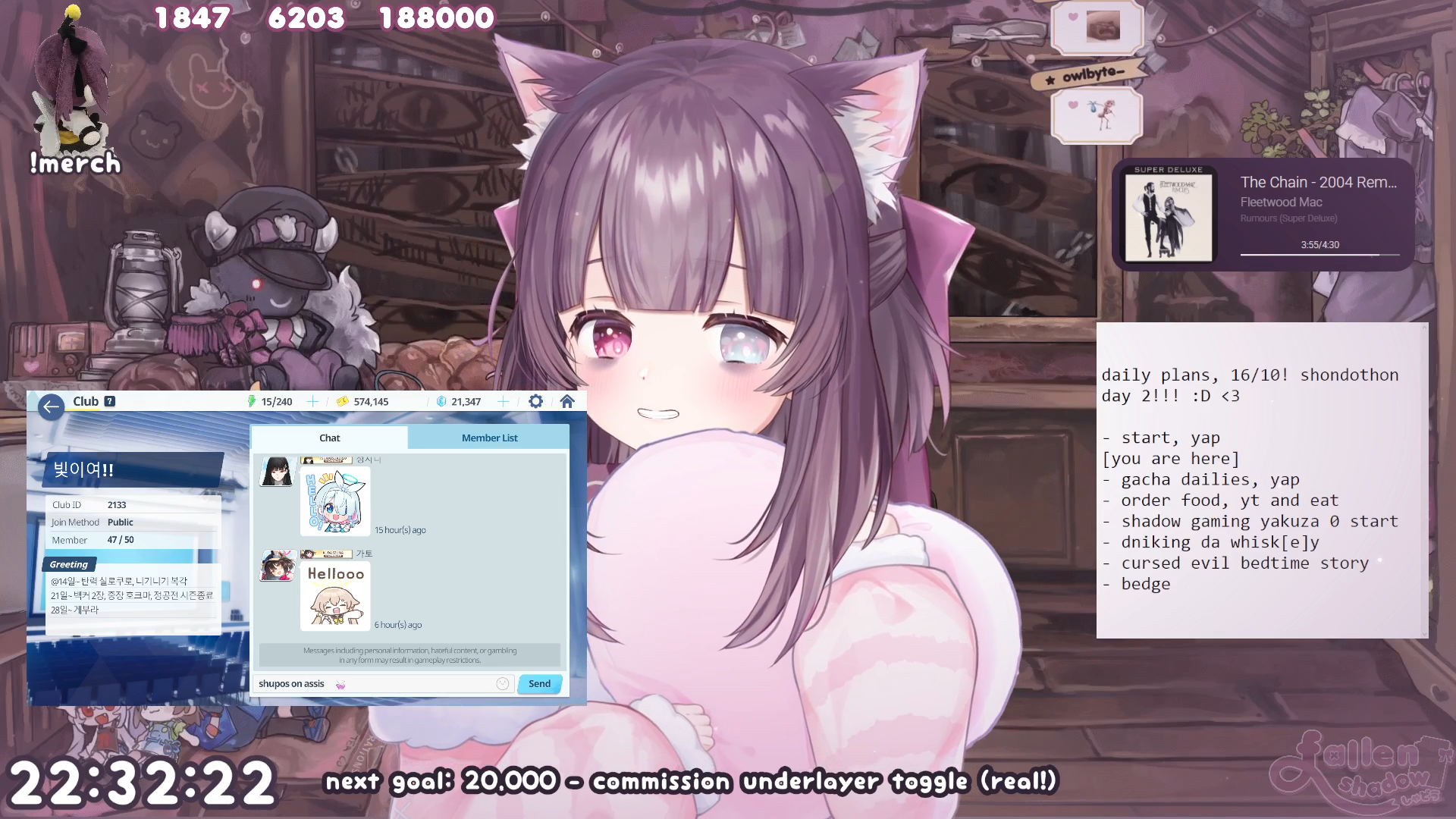Go to the home lobby icon
This screenshot has width=1456, height=819.
[x=567, y=401]
